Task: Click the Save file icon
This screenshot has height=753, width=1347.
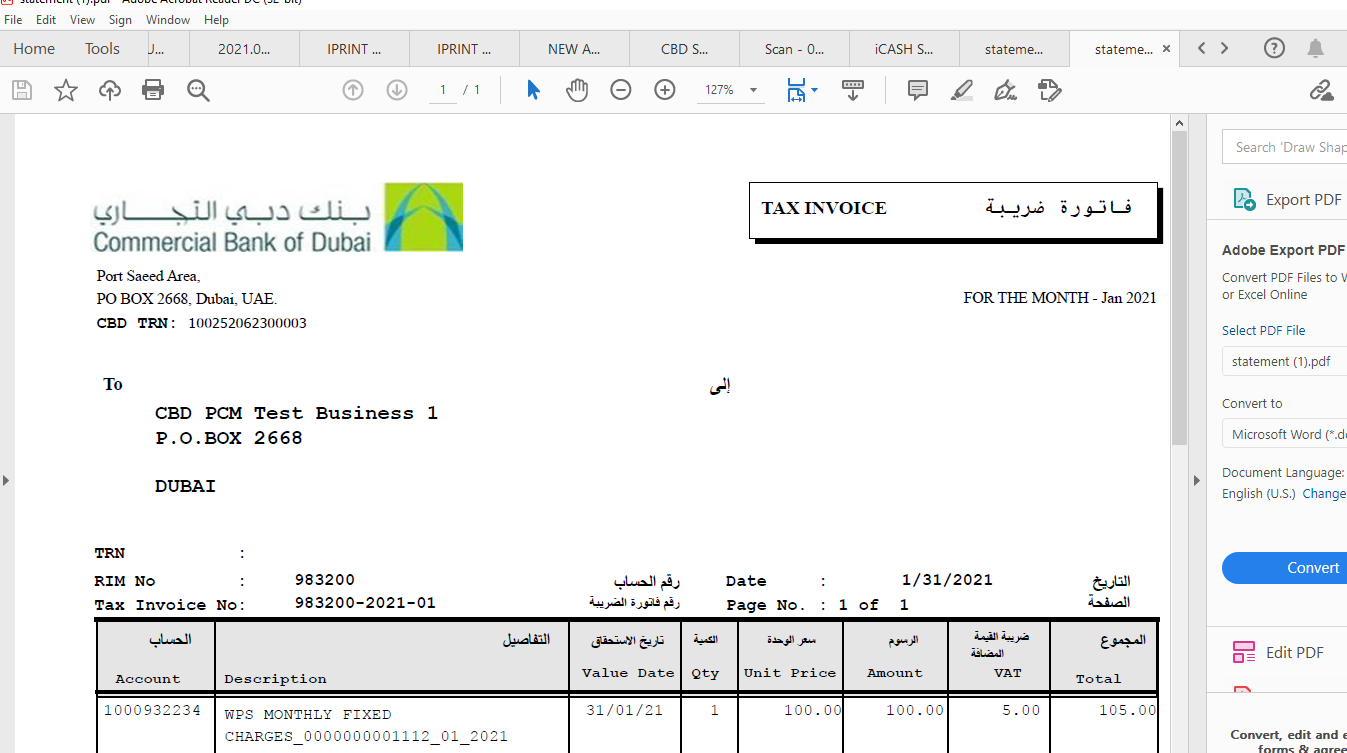Action: (22, 91)
